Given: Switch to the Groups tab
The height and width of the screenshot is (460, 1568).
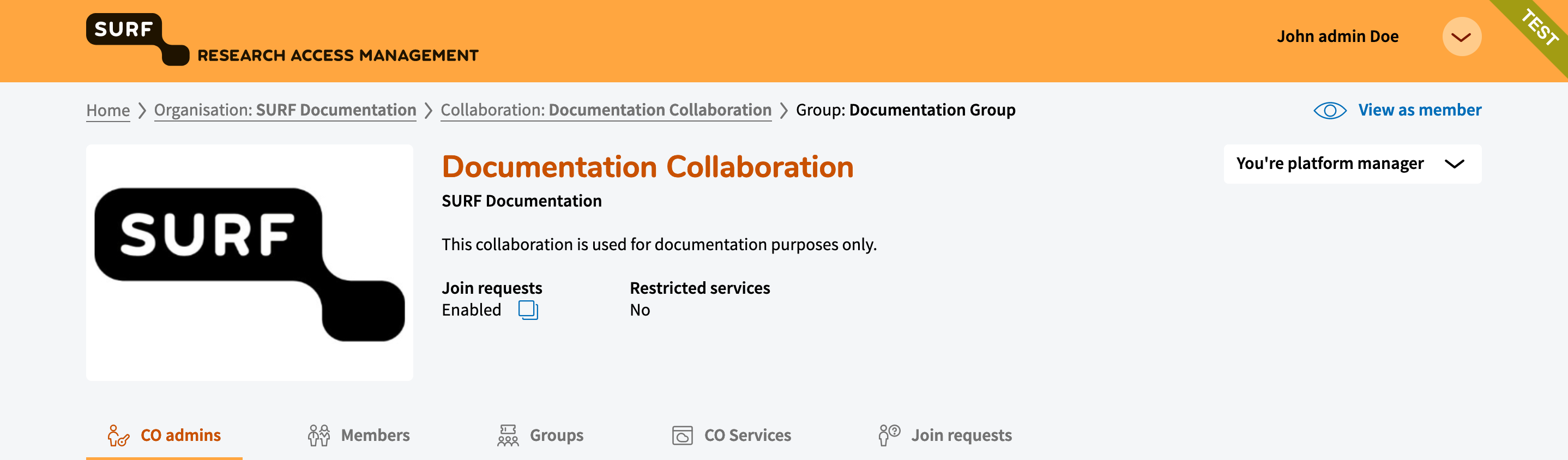Looking at the screenshot, I should [540, 435].
